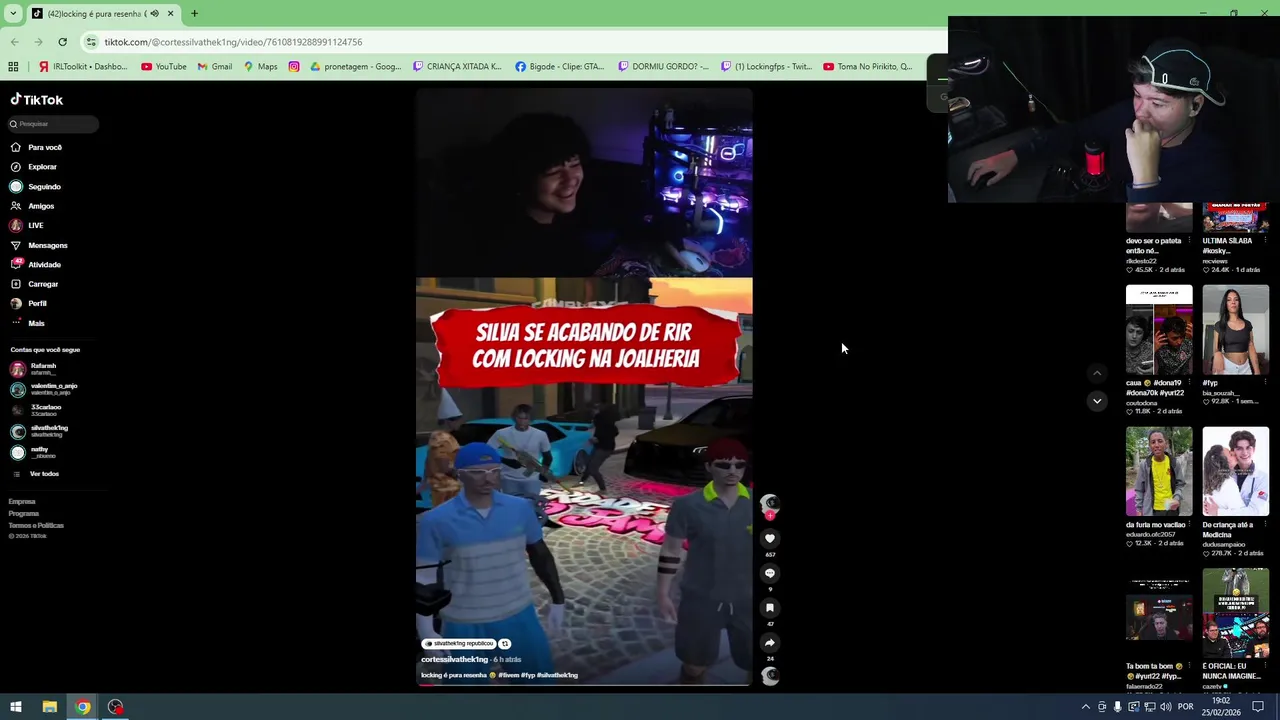The image size is (1280, 720).
Task: Open YouTube bookmark
Action: [x=164, y=67]
